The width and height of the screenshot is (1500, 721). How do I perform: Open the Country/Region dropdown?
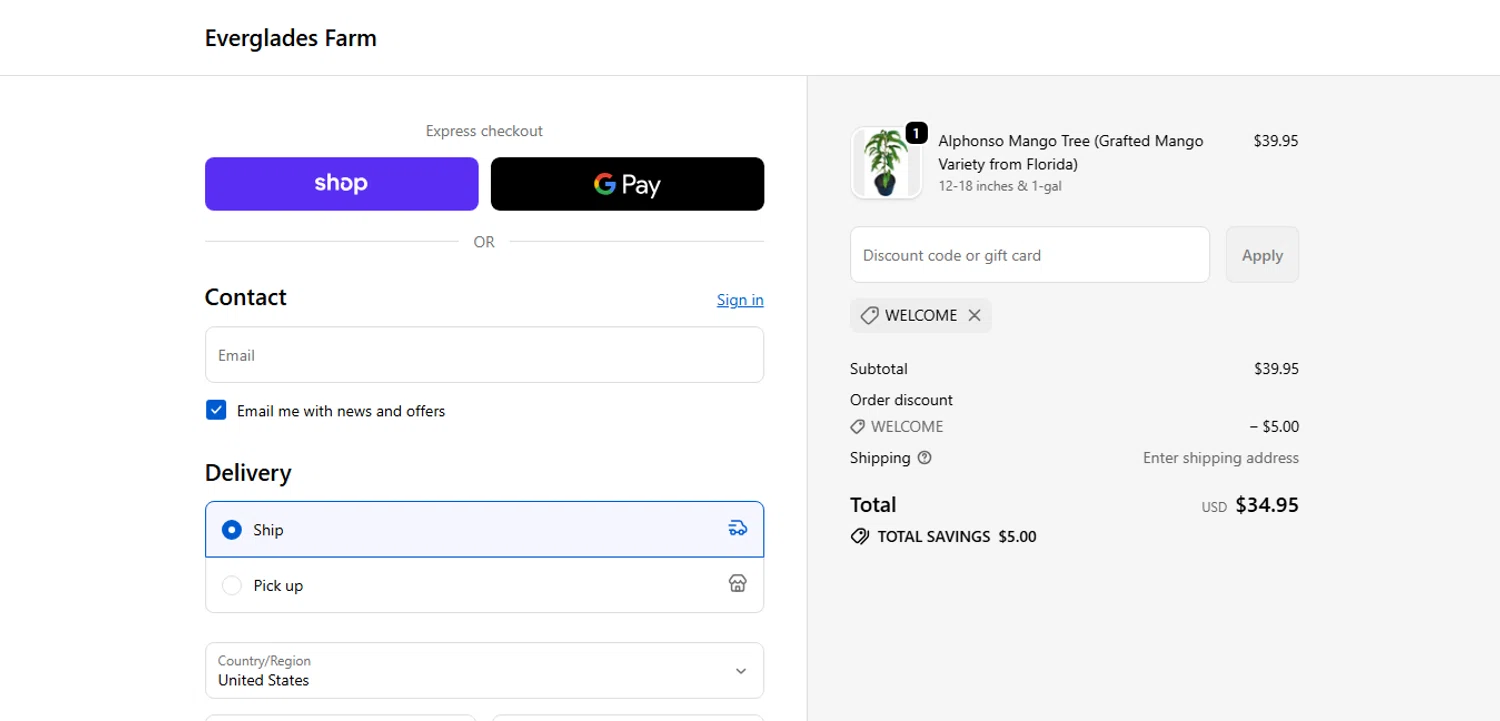pyautogui.click(x=484, y=670)
